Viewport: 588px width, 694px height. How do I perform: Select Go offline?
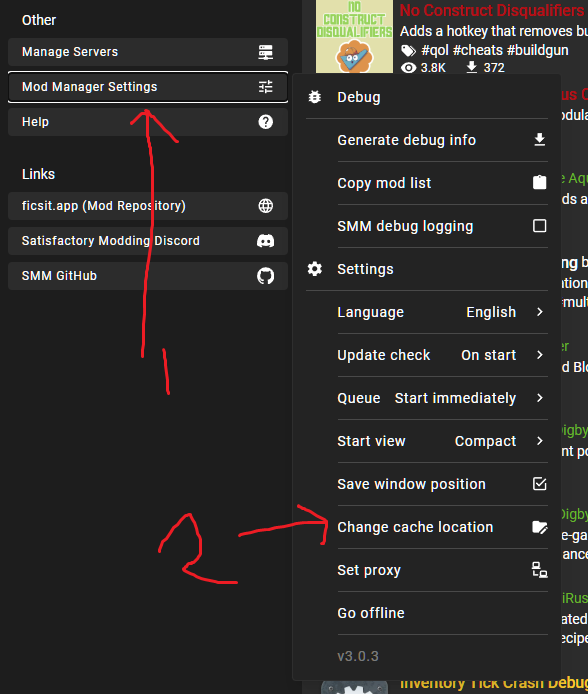pos(442,613)
